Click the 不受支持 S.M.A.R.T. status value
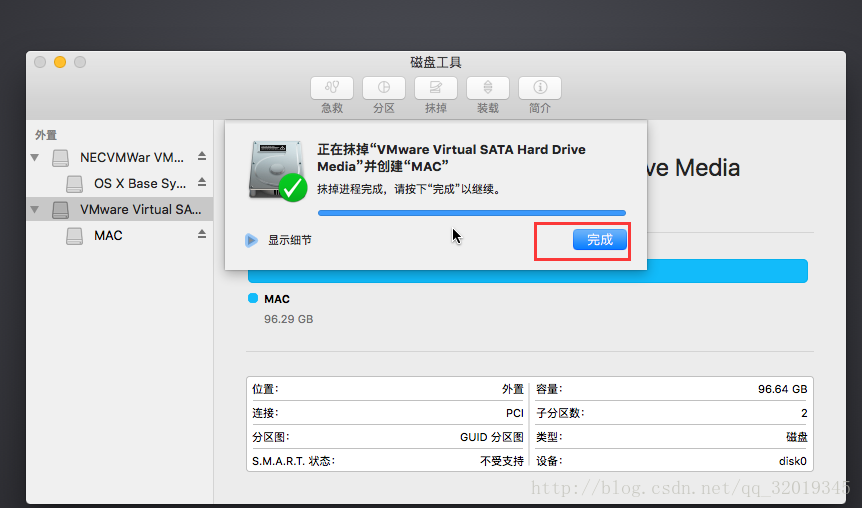 [x=502, y=461]
